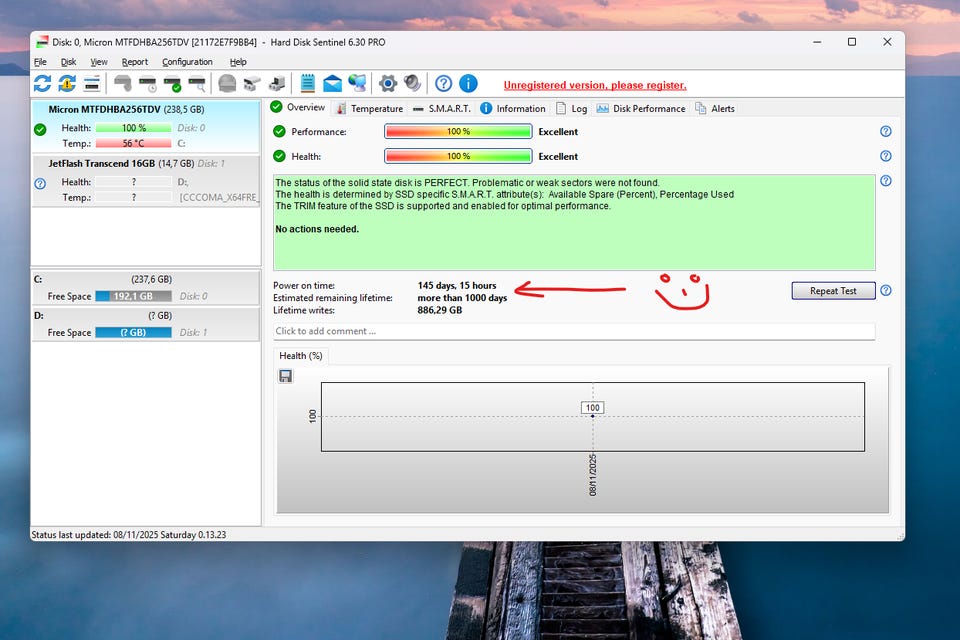Click the Micron Health 100 % green bar

tap(133, 128)
